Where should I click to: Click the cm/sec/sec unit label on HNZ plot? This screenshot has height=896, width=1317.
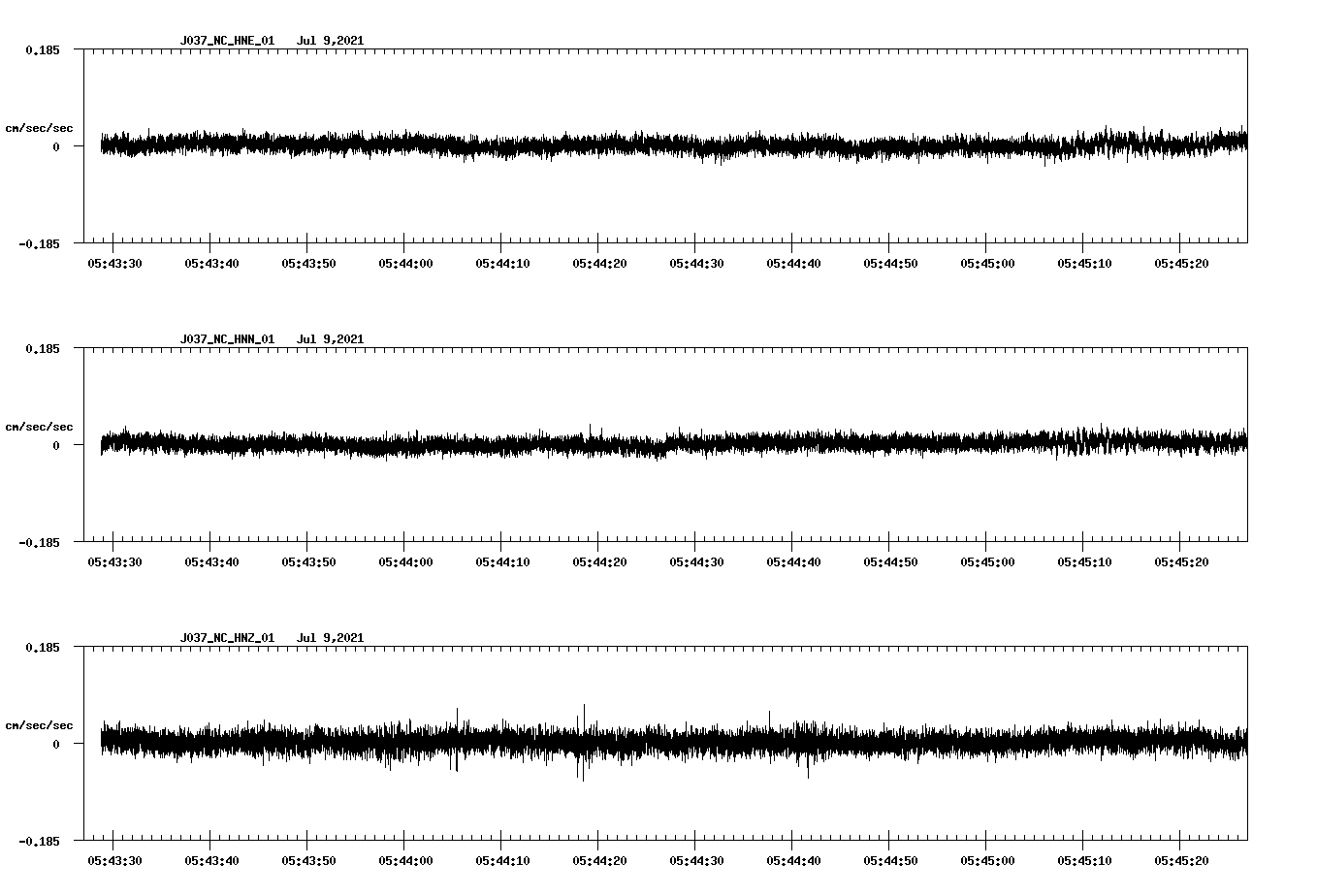[39, 725]
